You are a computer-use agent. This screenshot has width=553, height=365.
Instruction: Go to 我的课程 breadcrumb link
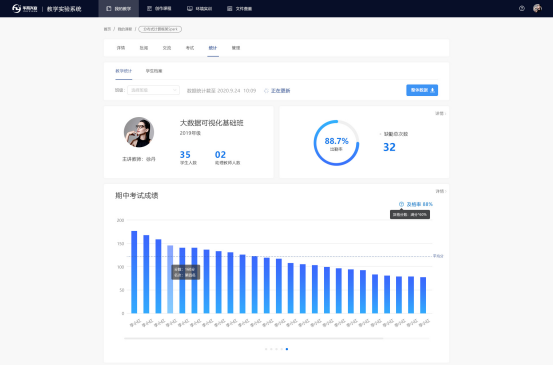tap(124, 29)
